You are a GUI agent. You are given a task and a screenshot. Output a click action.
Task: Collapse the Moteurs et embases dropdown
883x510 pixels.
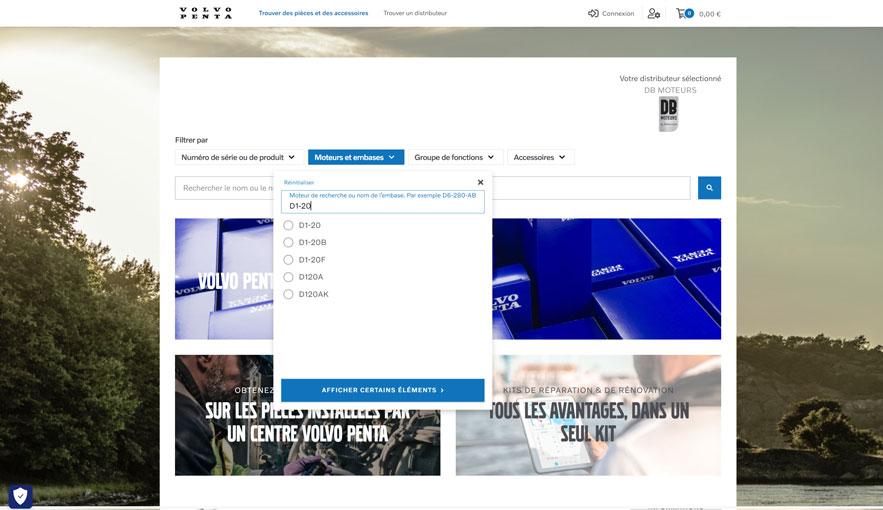point(355,157)
